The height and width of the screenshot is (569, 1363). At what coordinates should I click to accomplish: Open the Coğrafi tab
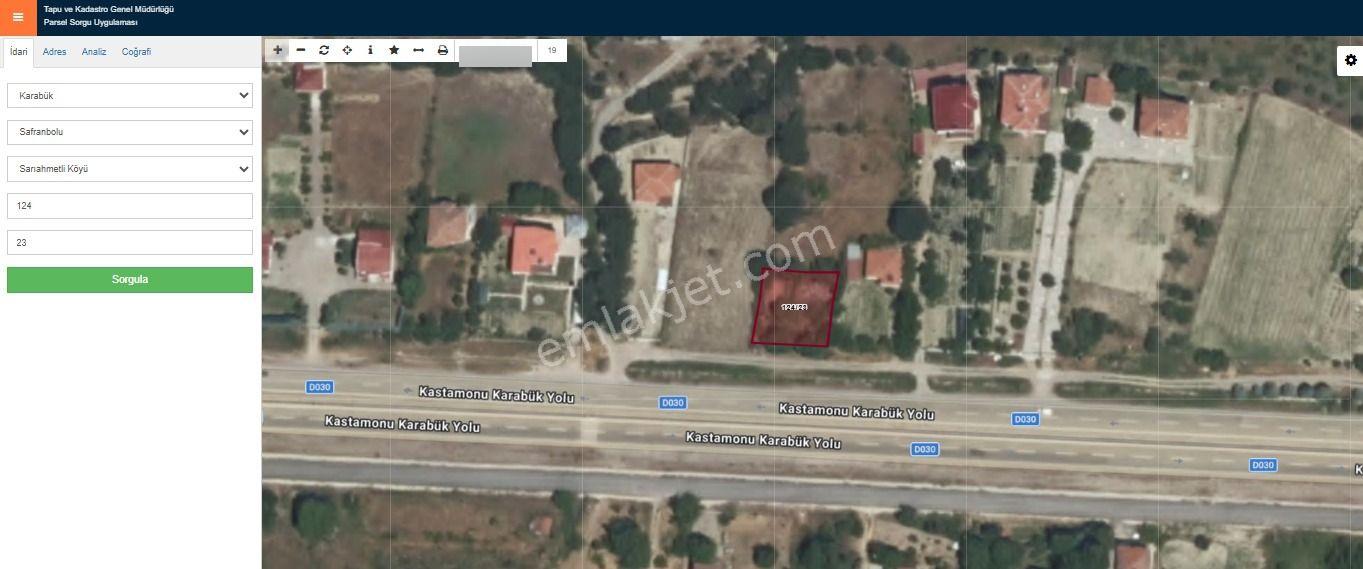136,52
